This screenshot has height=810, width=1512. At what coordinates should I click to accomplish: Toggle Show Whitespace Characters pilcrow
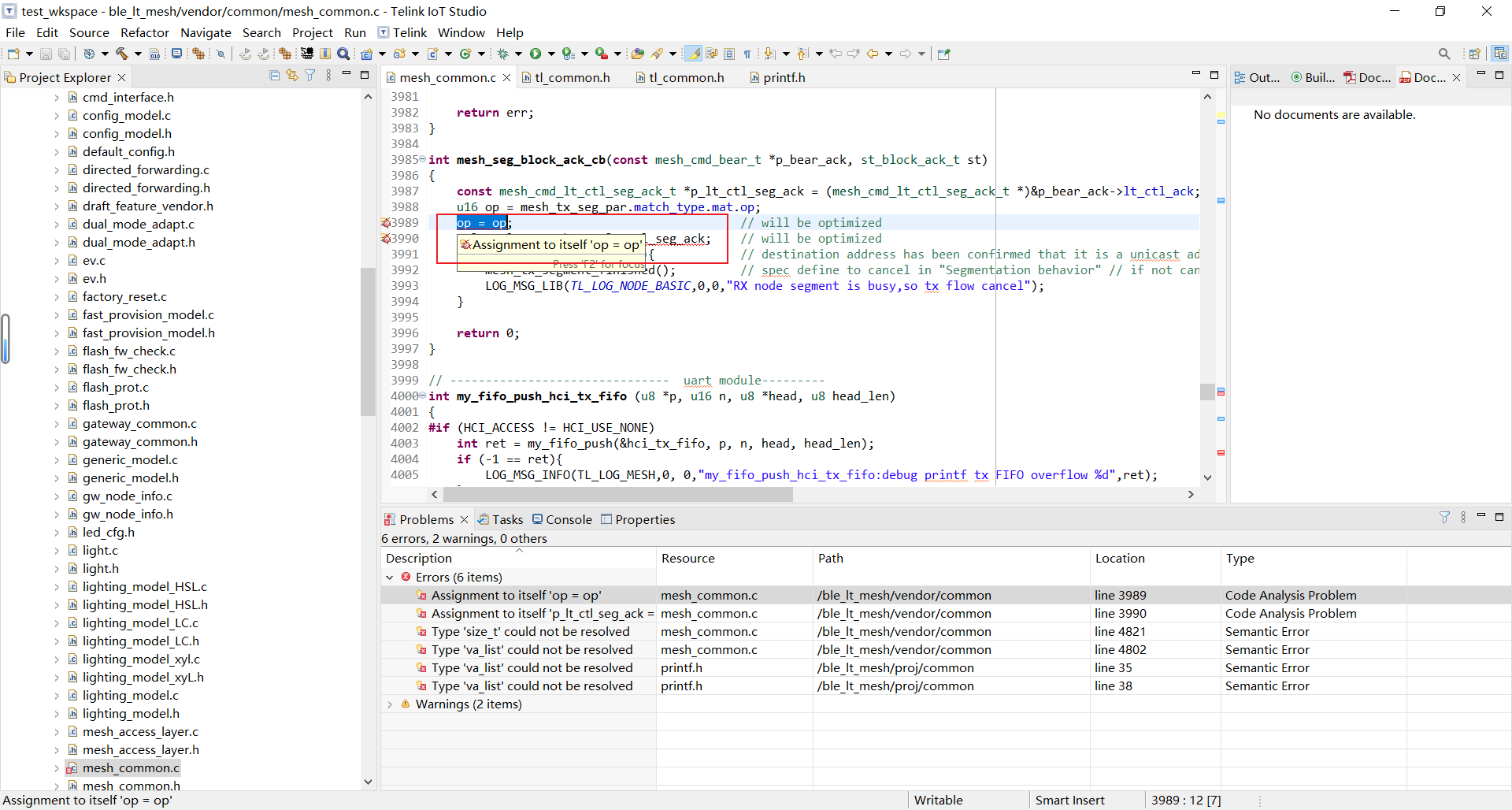click(x=747, y=54)
